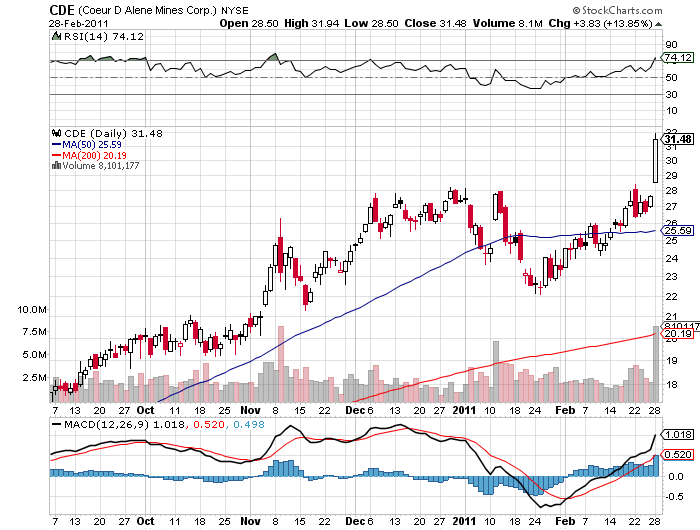700x530 pixels.
Task: Click the Volume 8,101,177 legend entry
Action: pos(101,165)
